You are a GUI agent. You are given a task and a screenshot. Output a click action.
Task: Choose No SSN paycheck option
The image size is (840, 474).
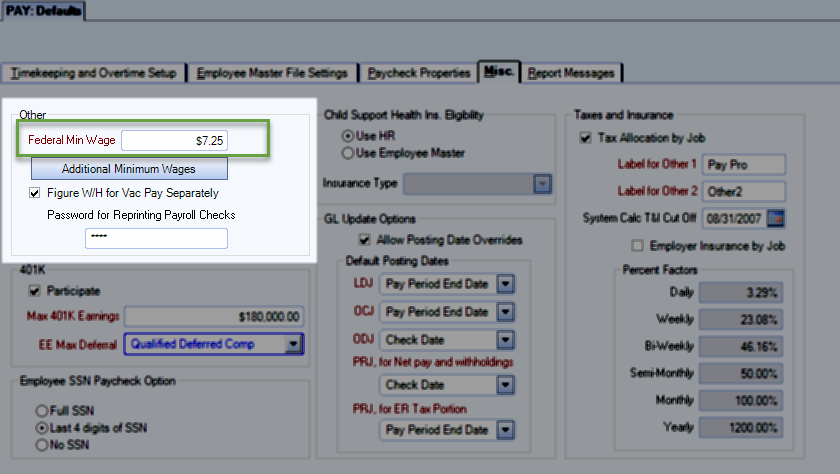point(41,444)
